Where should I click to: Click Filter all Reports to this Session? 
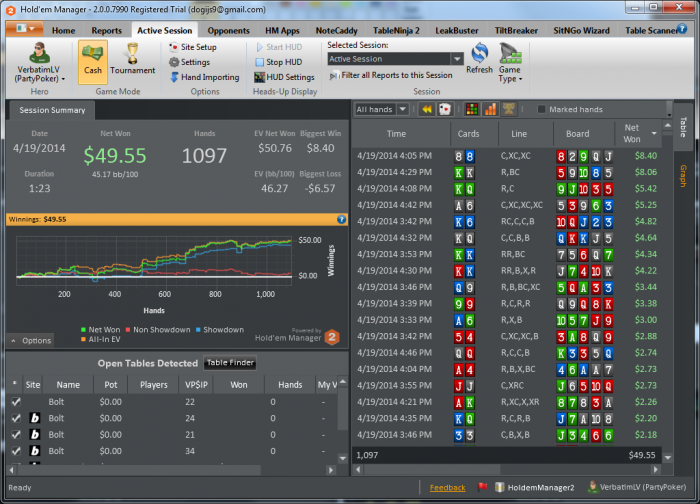coord(391,75)
